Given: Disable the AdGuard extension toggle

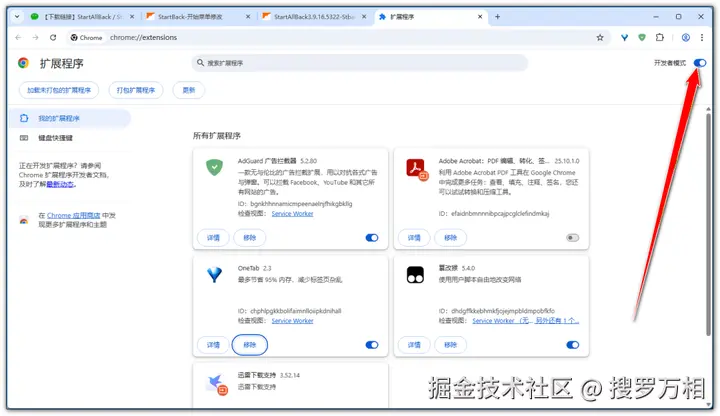Looking at the screenshot, I should coord(372,238).
